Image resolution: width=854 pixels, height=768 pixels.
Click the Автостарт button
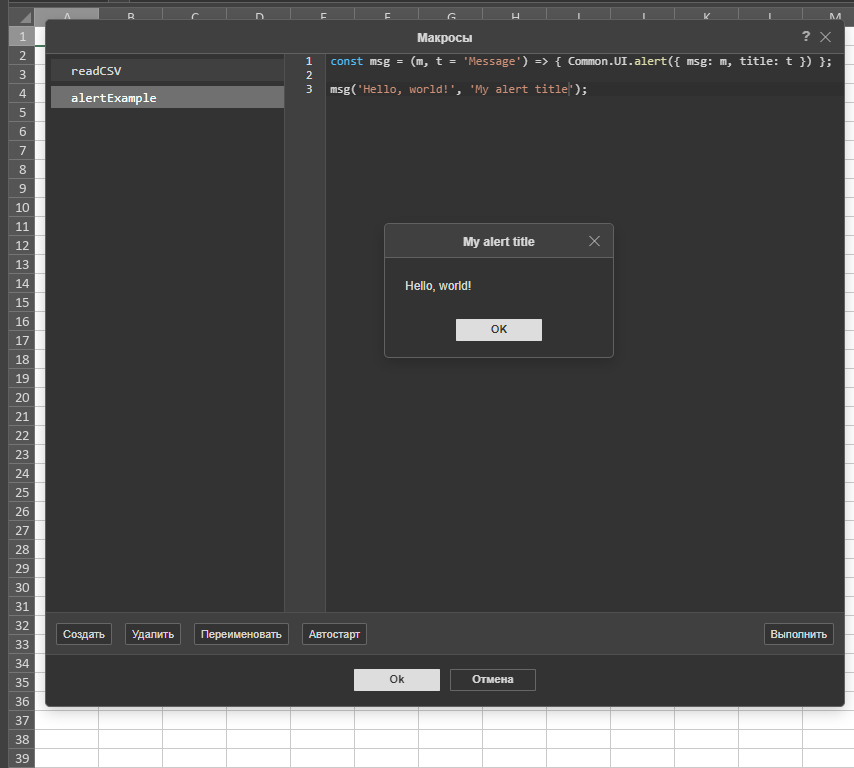click(x=334, y=634)
